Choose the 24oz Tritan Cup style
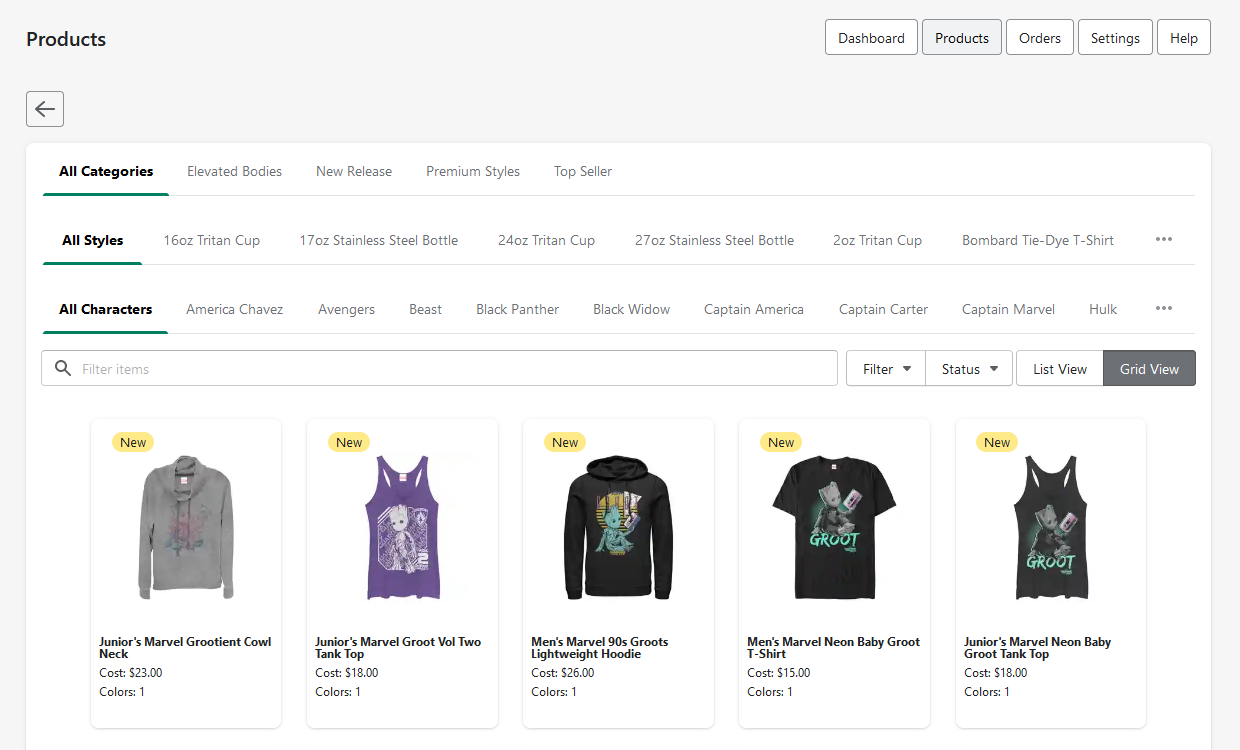 point(546,240)
